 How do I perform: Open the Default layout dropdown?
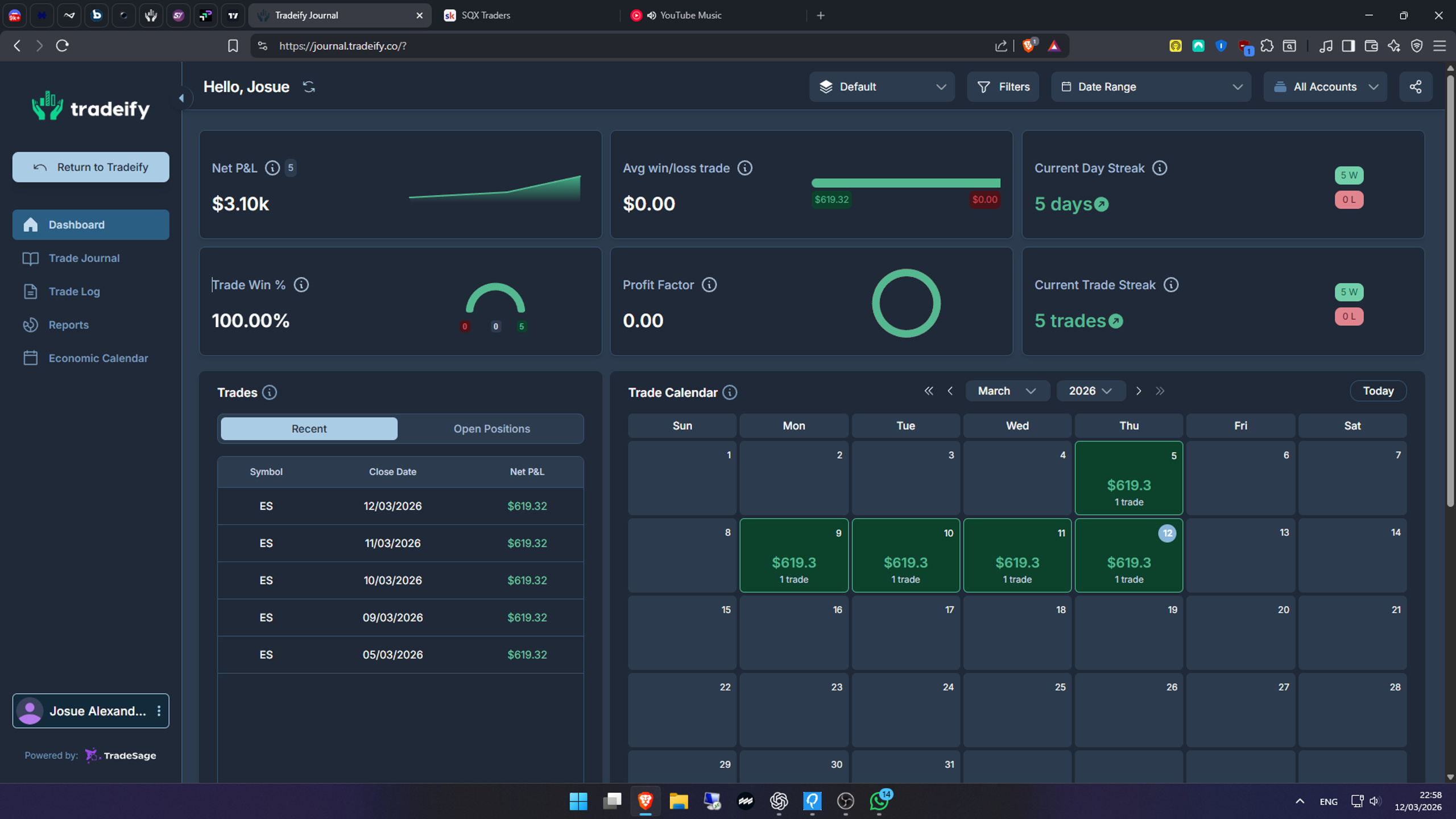coord(882,86)
